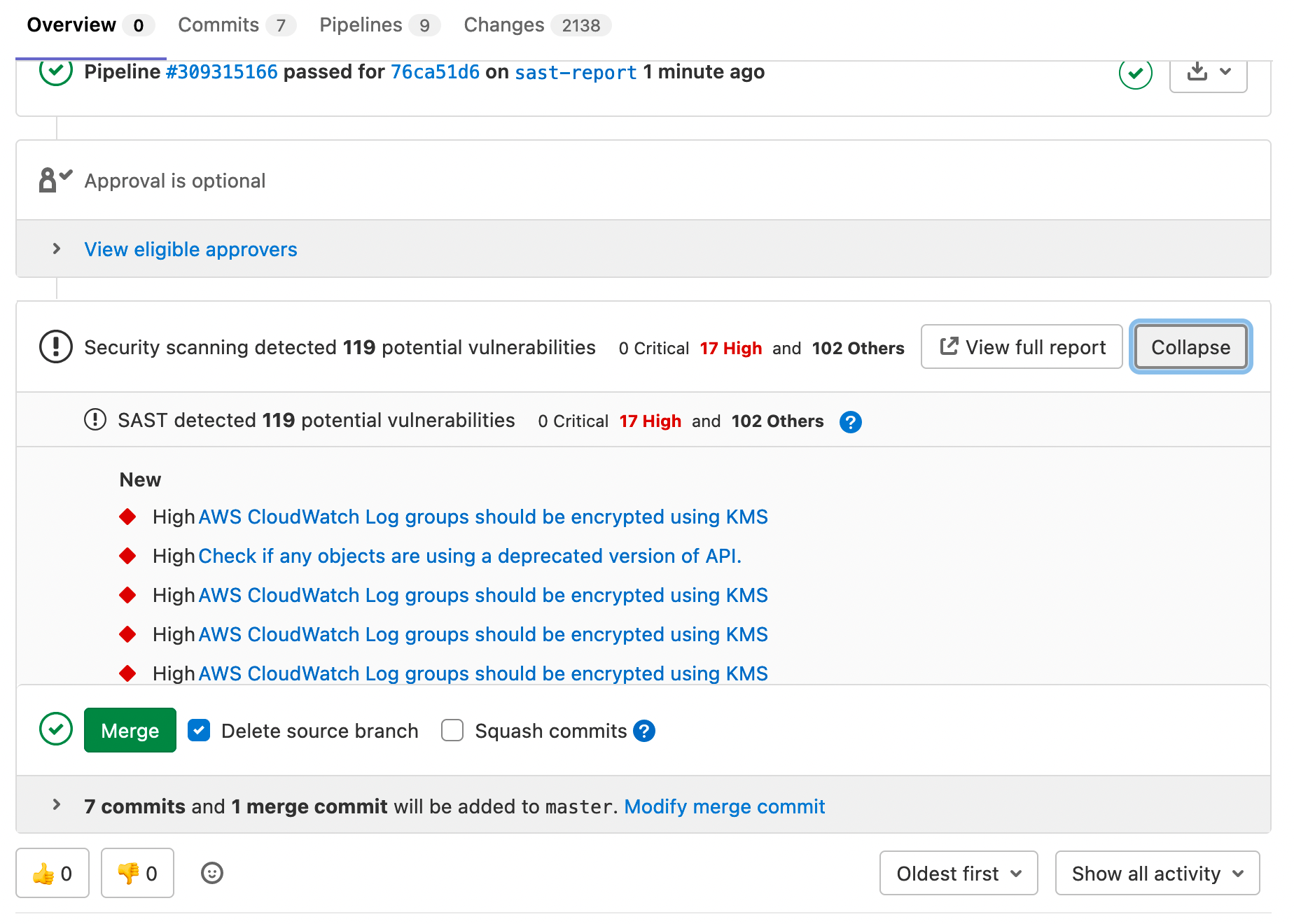Click the external link icon on View full report
Image resolution: width=1294 pixels, height=924 pixels.
pyautogui.click(x=949, y=346)
